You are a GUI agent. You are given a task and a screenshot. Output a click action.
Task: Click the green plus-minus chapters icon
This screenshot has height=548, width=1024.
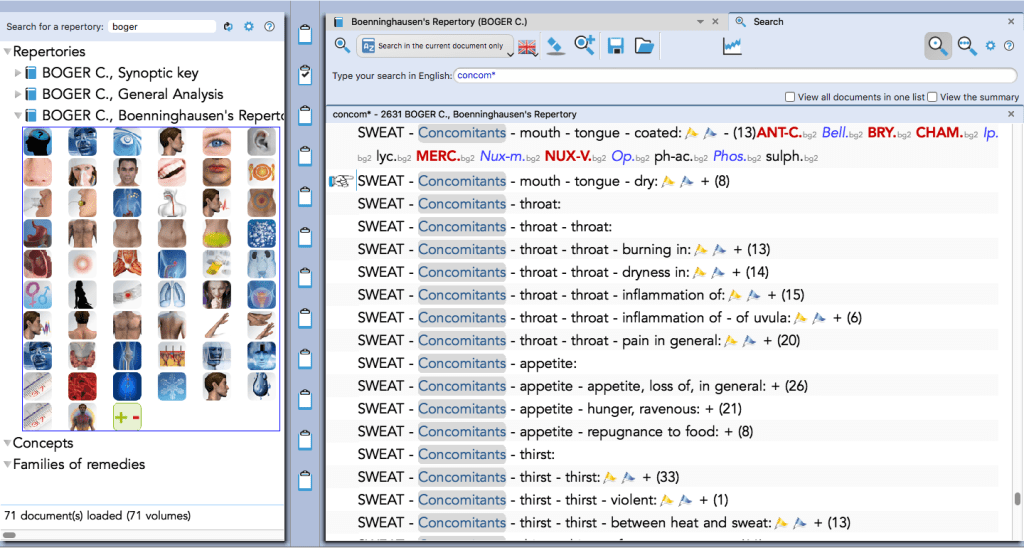pyautogui.click(x=127, y=417)
